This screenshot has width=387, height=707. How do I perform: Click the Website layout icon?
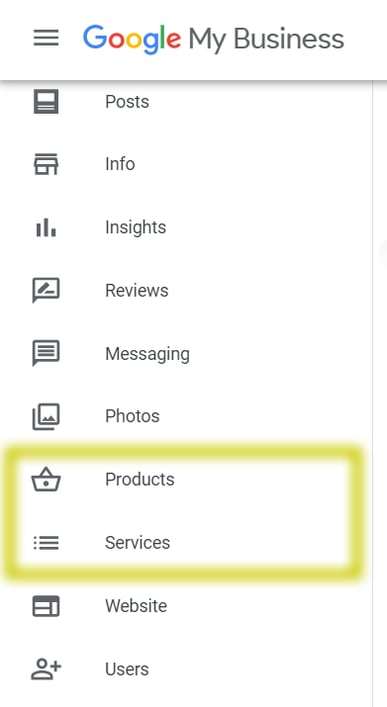click(46, 606)
